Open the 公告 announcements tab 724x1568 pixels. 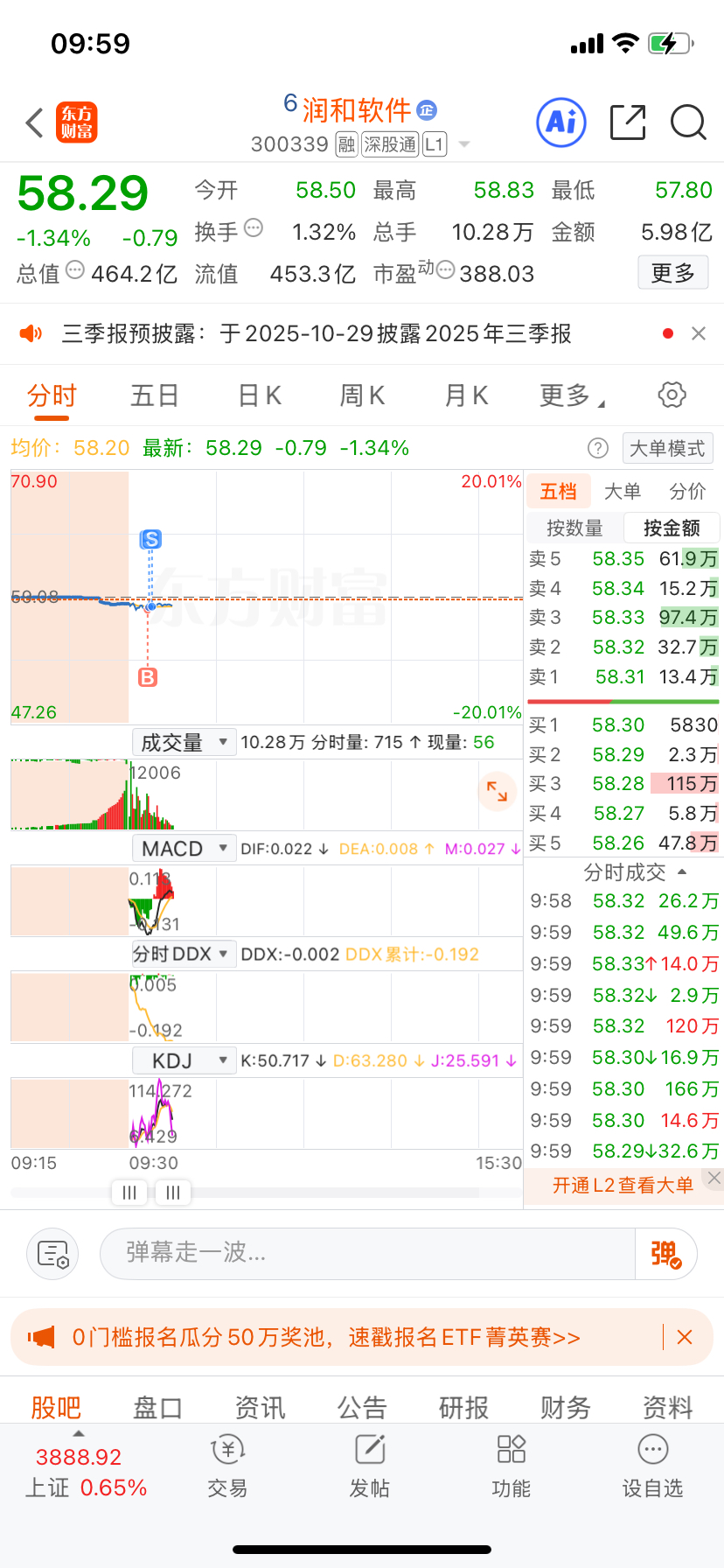(x=362, y=1407)
